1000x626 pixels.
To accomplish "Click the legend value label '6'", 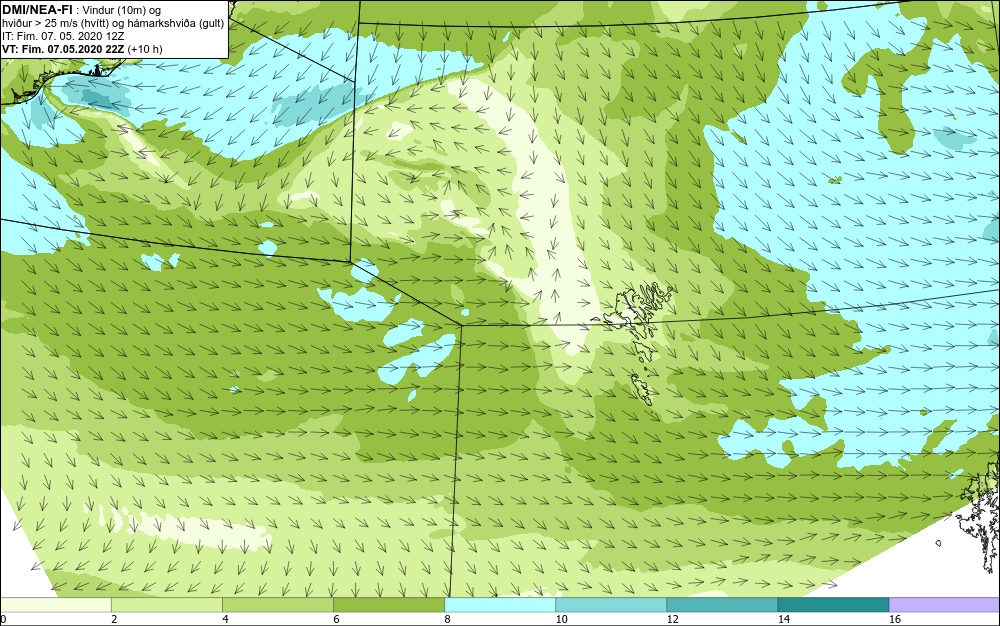I will [x=336, y=619].
